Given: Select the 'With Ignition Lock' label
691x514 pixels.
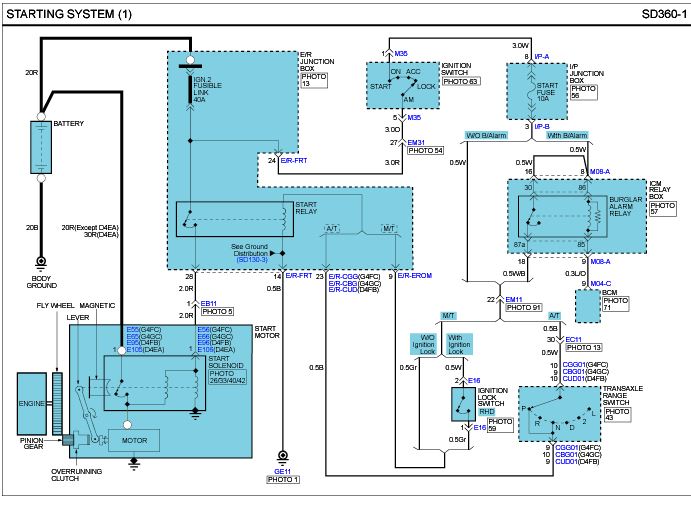Looking at the screenshot, I should tap(459, 344).
